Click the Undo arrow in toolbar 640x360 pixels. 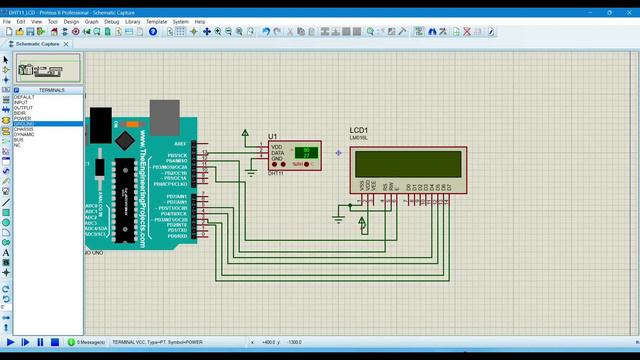(x=266, y=31)
